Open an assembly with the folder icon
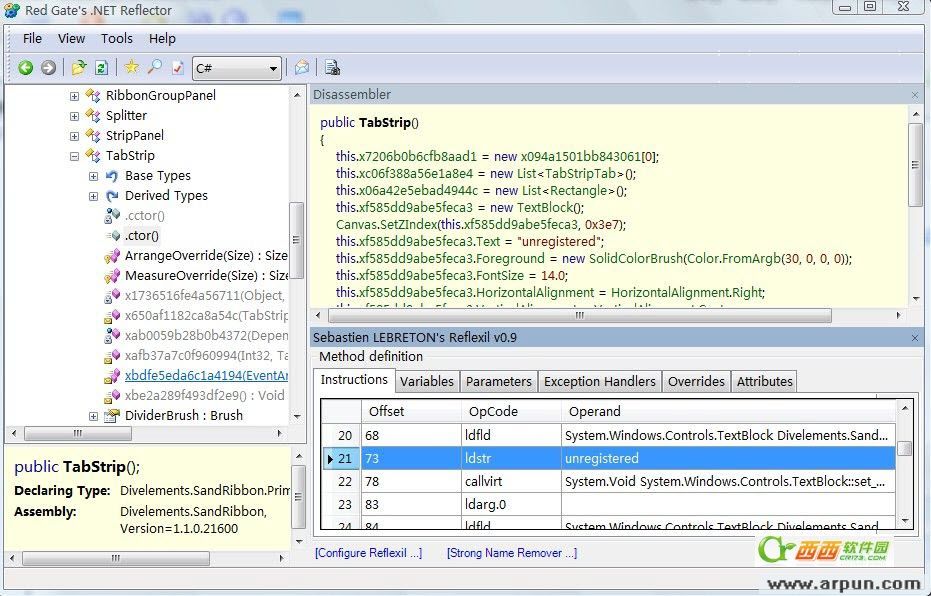931x596 pixels. (x=79, y=68)
